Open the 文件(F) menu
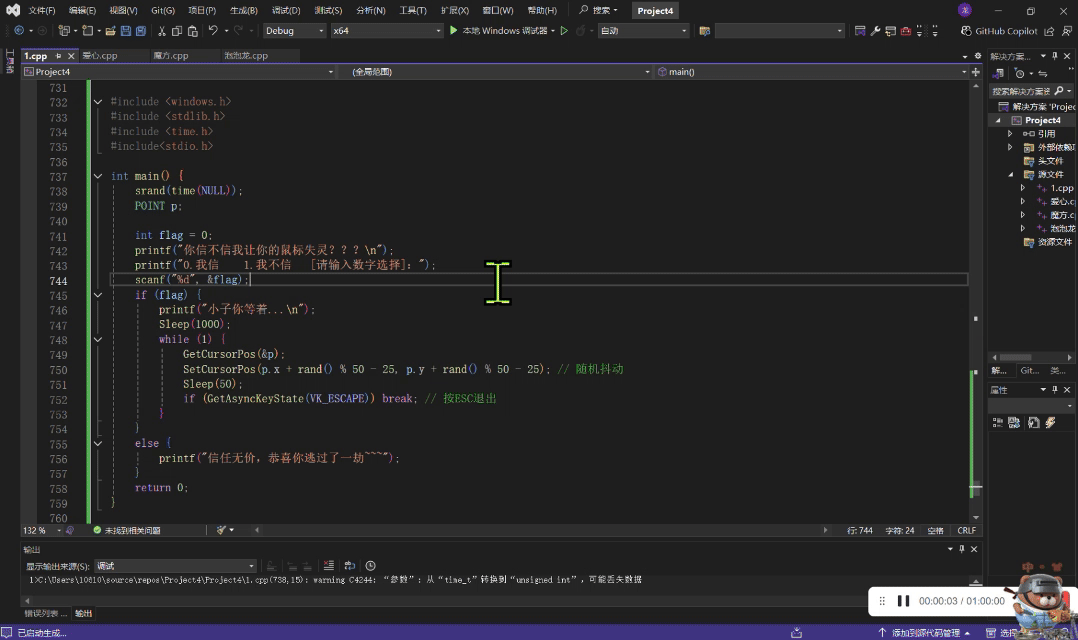1078x640 pixels. click(42, 10)
